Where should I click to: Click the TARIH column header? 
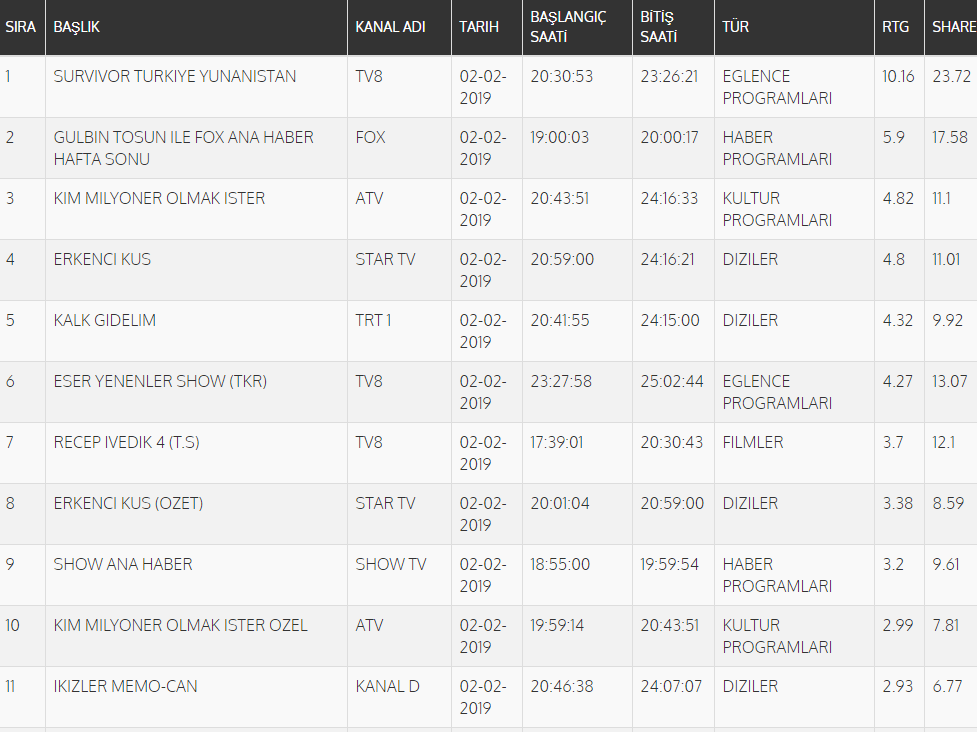click(x=479, y=27)
